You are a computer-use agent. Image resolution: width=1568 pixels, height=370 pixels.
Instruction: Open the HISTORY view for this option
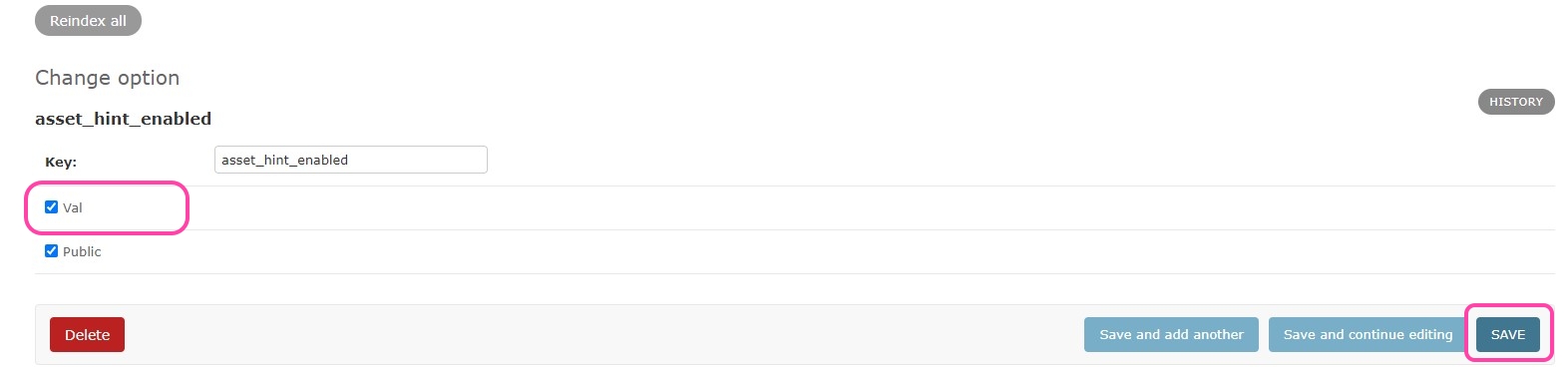pos(1515,102)
